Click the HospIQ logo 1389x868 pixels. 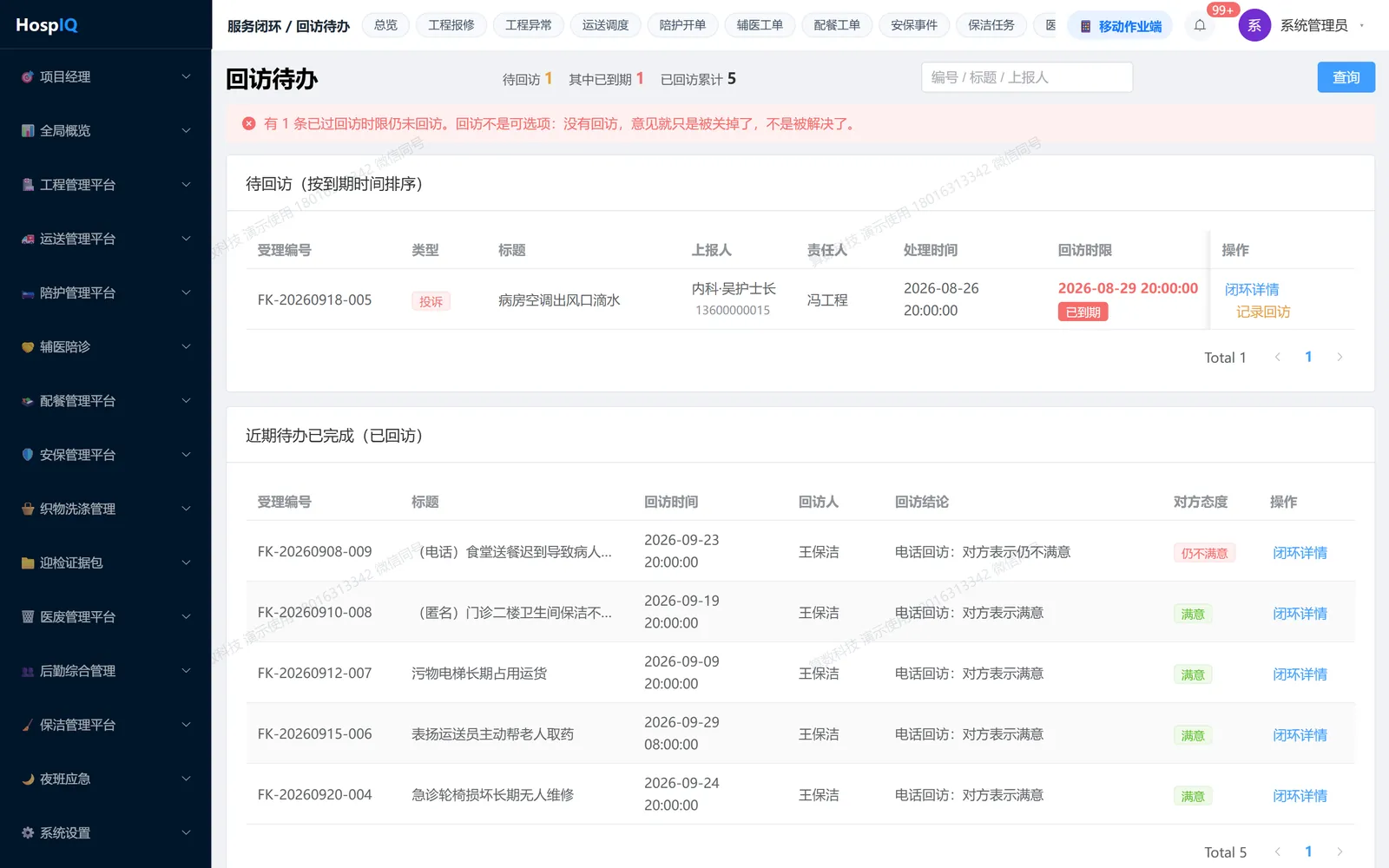(x=47, y=25)
